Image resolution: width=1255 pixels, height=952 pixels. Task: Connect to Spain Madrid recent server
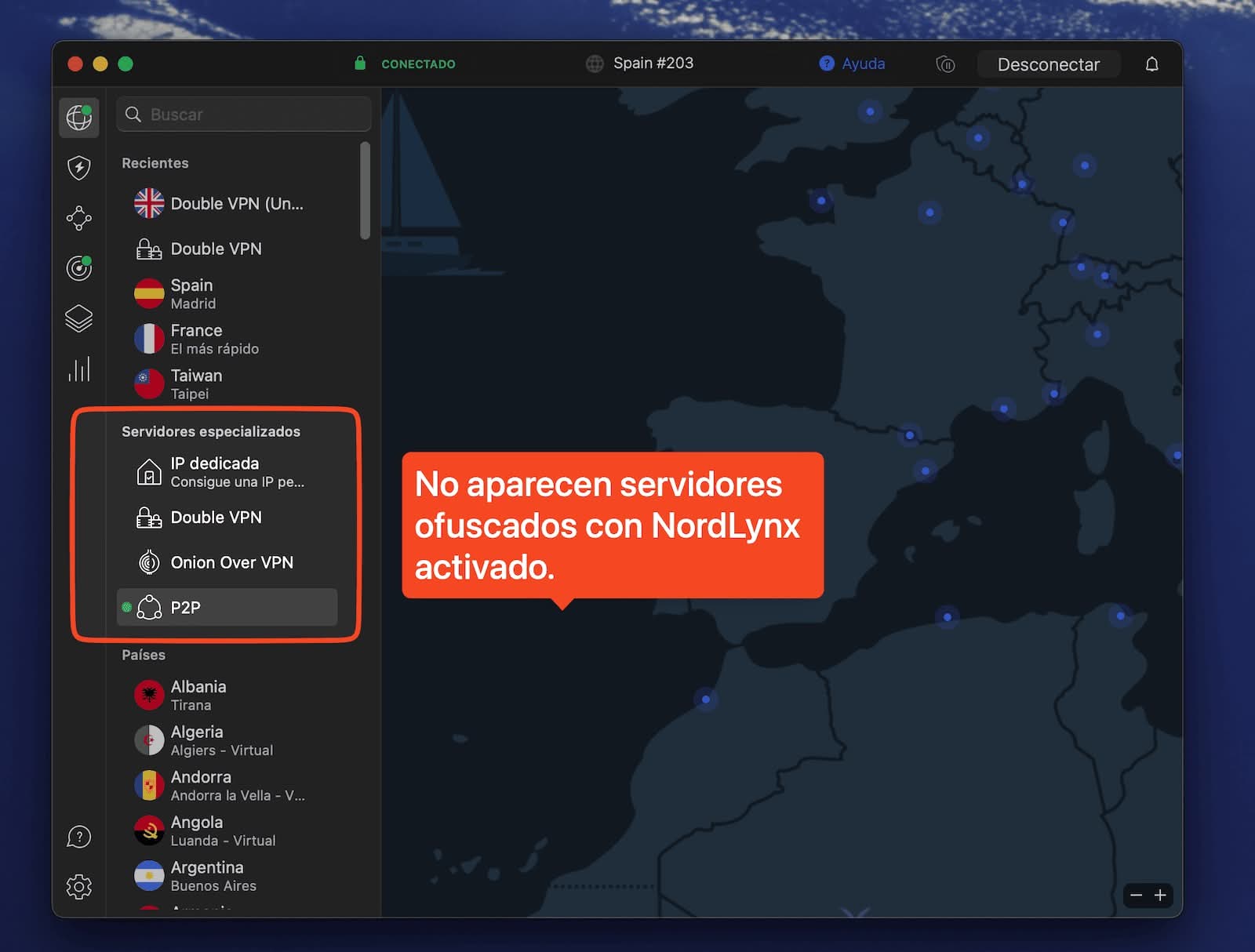click(x=227, y=294)
